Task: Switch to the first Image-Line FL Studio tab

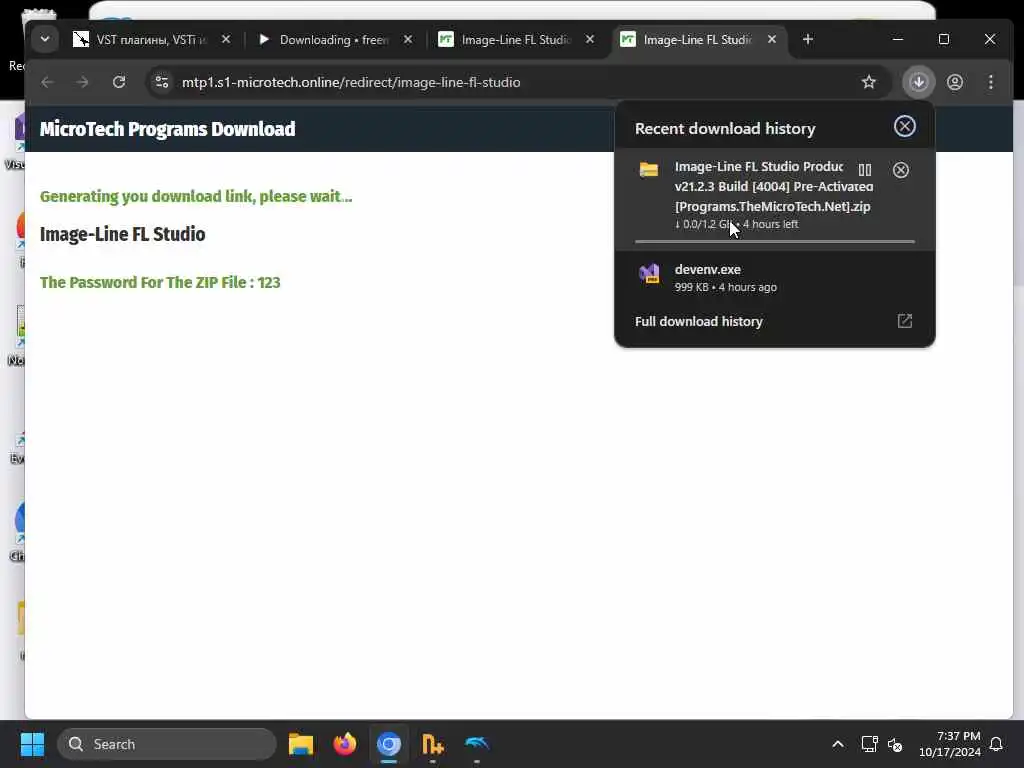Action: coord(516,40)
